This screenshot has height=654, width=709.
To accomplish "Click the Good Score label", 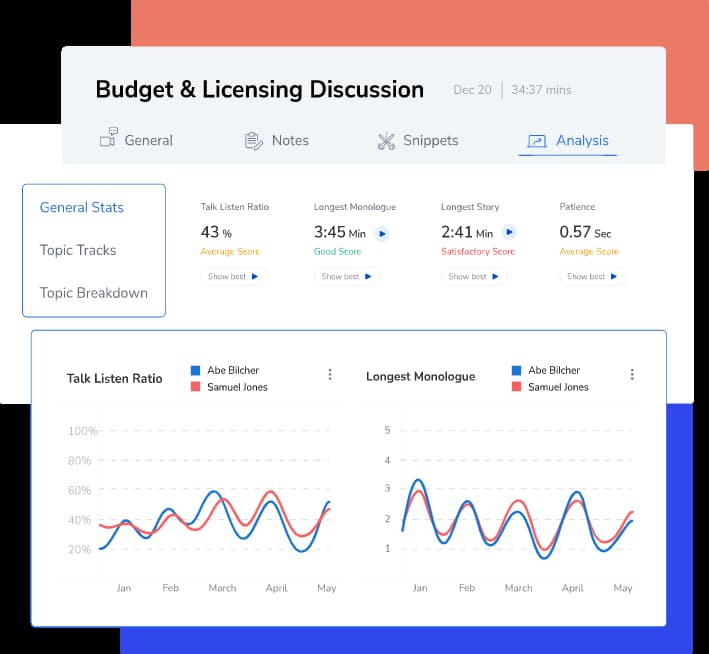I will pos(337,251).
